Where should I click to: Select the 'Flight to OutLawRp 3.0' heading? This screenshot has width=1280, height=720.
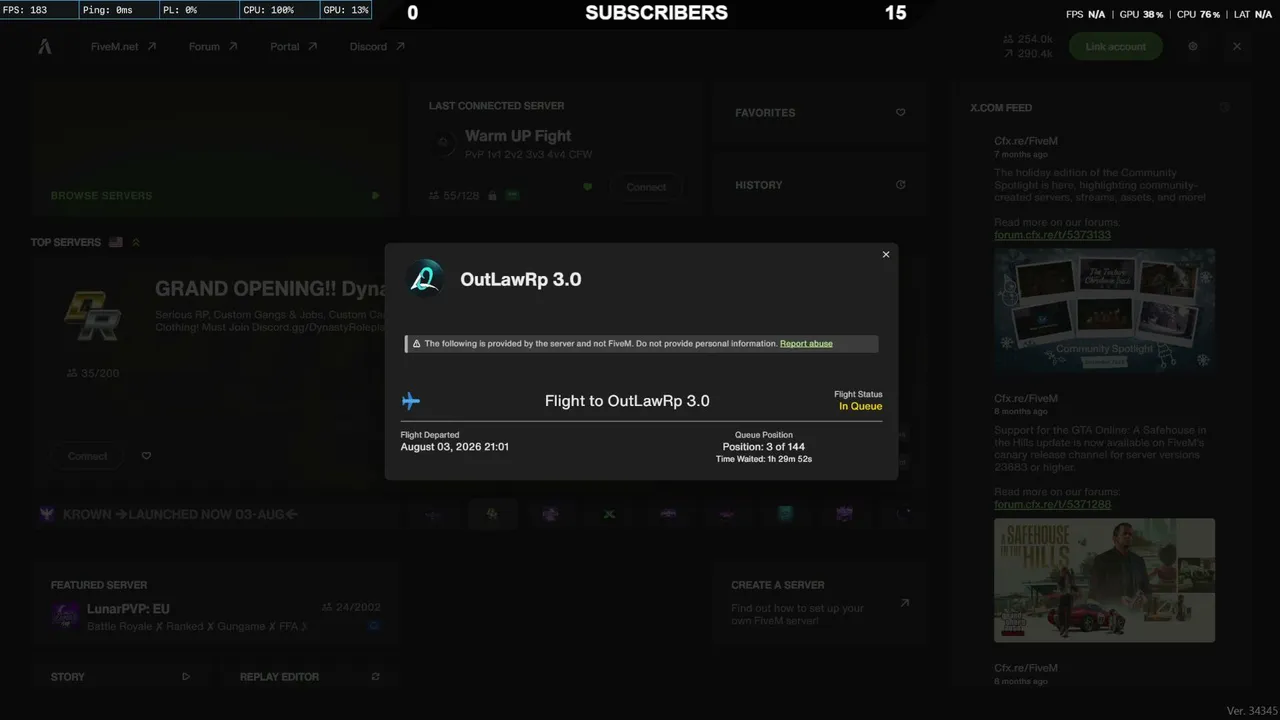point(627,401)
